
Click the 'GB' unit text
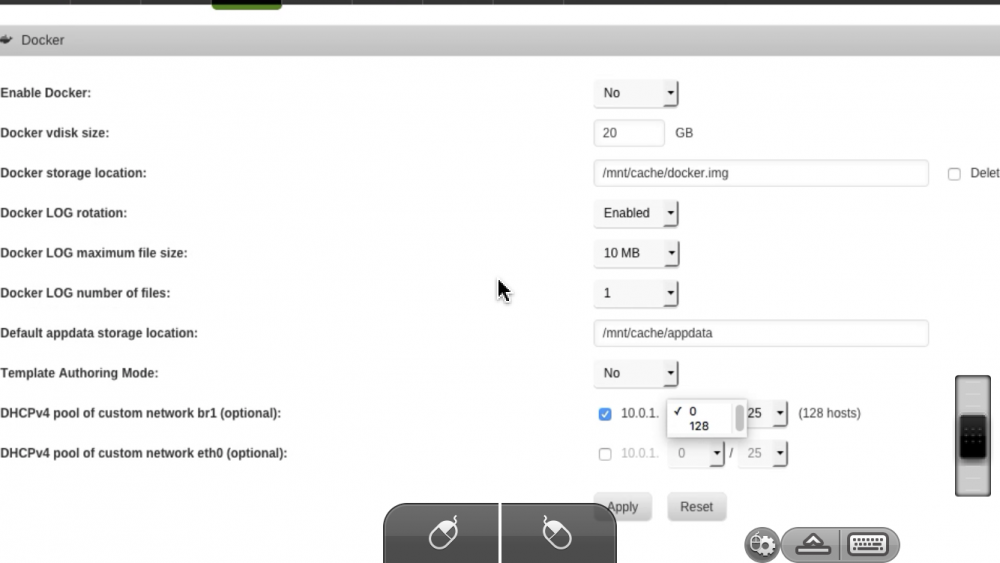(x=684, y=133)
